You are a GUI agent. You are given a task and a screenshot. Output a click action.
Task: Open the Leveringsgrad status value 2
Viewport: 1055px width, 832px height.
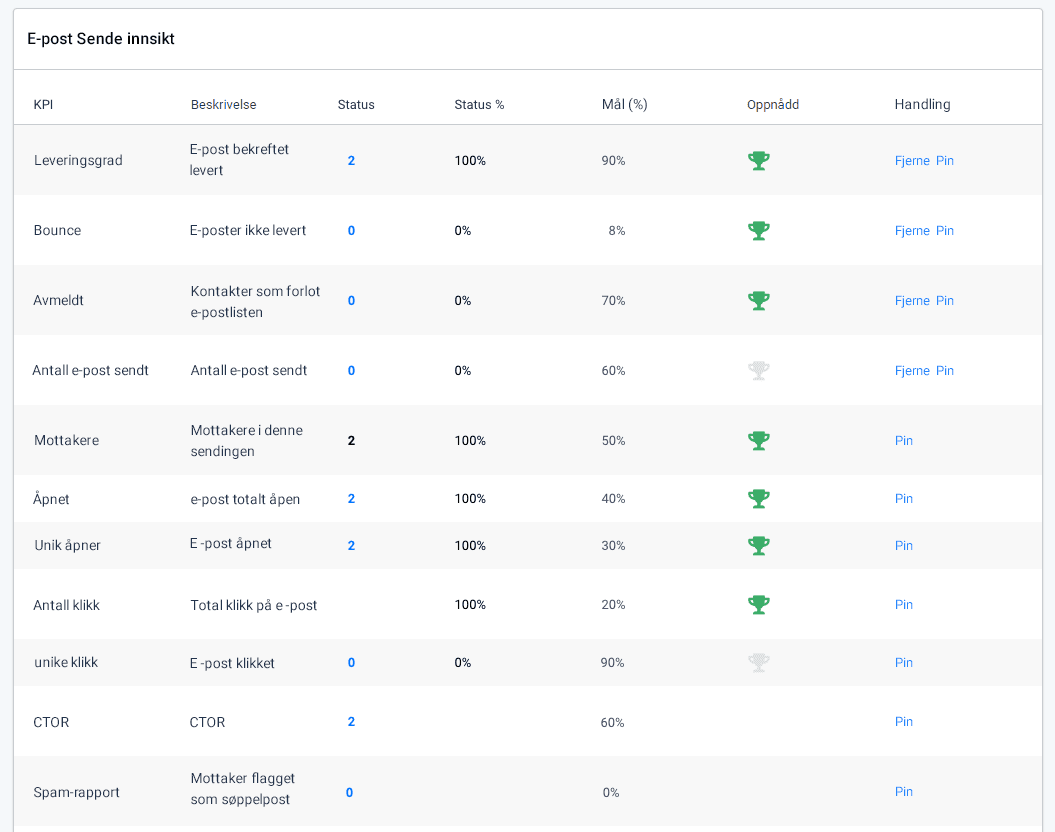coord(351,161)
